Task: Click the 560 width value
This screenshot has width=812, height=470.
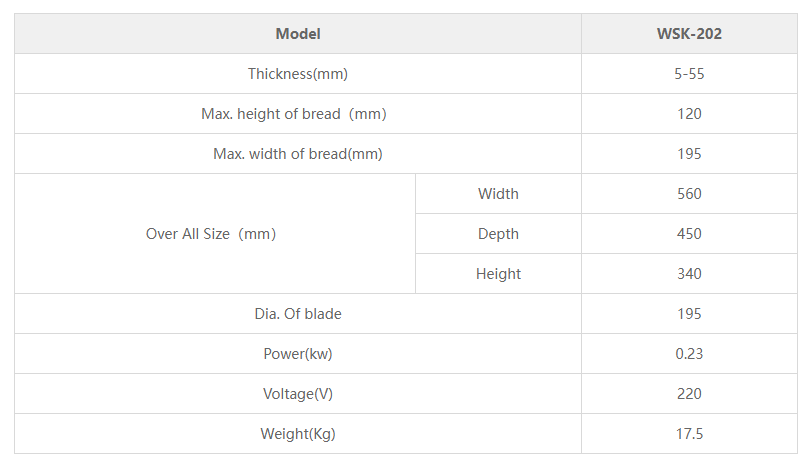Action: pyautogui.click(x=689, y=194)
